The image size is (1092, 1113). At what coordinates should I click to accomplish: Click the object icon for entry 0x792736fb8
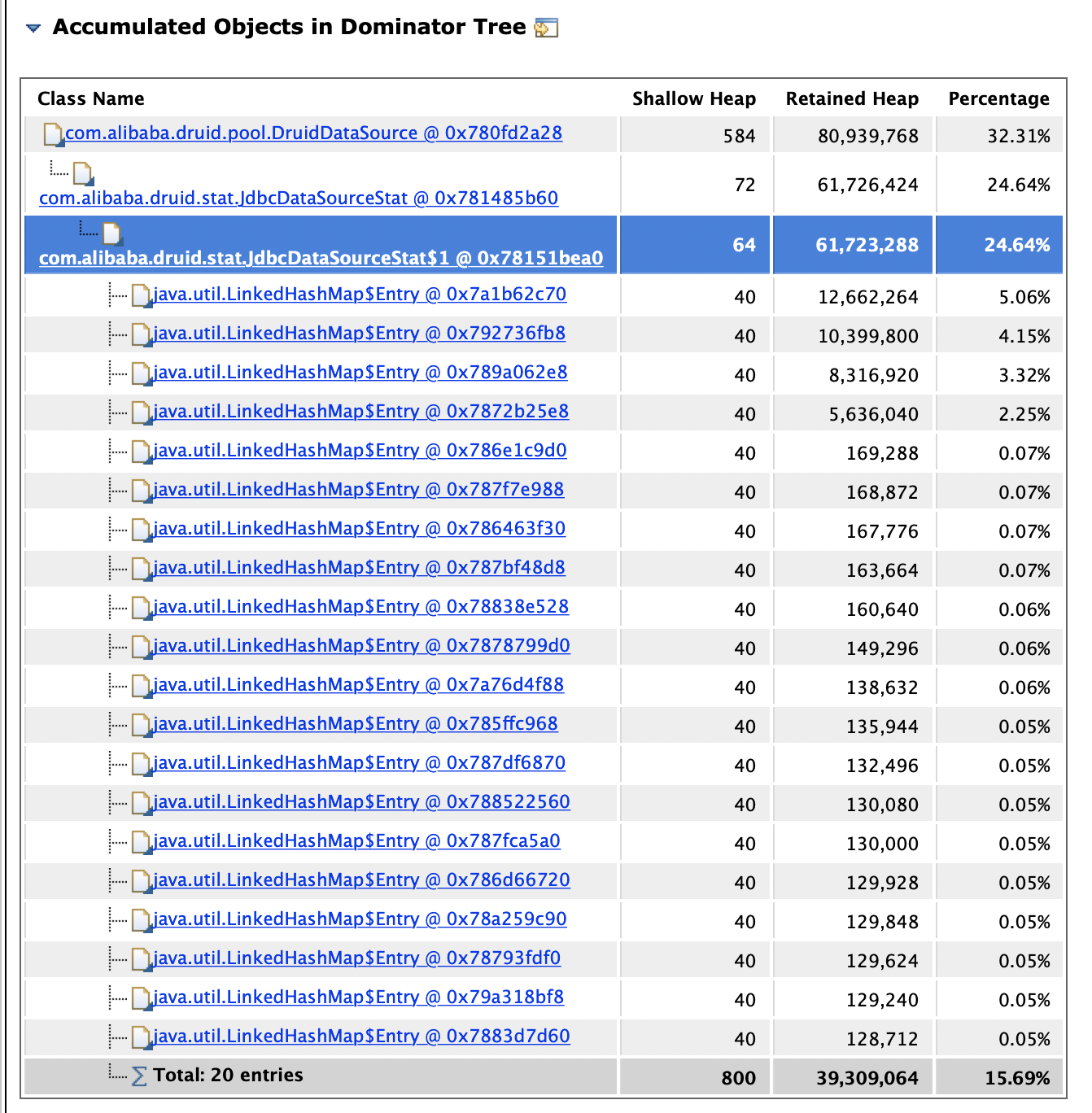[142, 334]
